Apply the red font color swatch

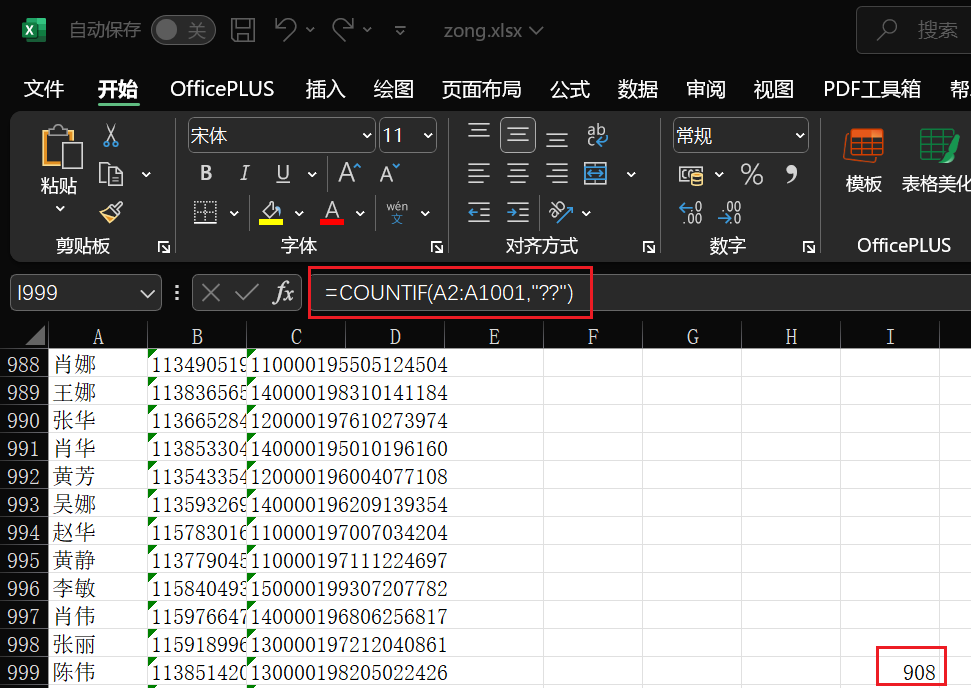[x=332, y=213]
